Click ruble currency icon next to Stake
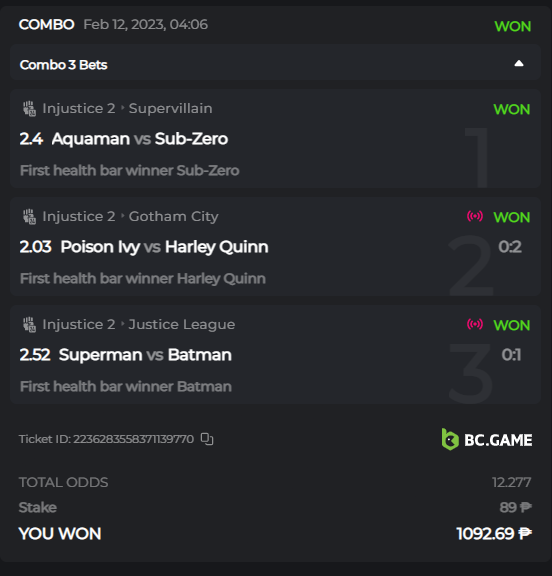 [526, 507]
